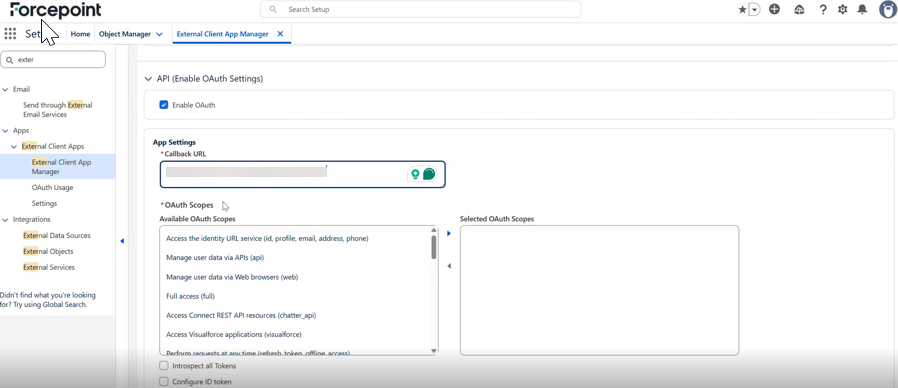Open External Services in the sidebar
The height and width of the screenshot is (388, 898).
point(49,268)
